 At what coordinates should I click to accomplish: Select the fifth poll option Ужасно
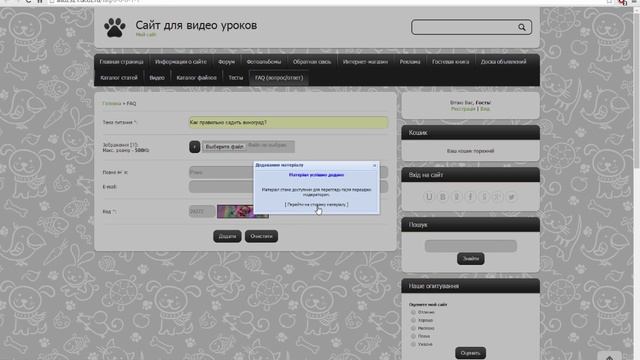pos(413,344)
